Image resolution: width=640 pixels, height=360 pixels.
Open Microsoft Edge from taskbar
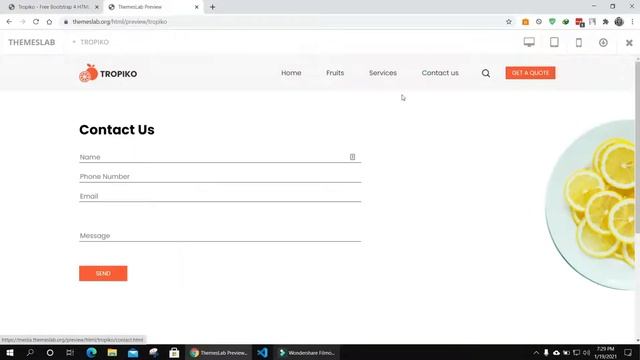click(91, 353)
